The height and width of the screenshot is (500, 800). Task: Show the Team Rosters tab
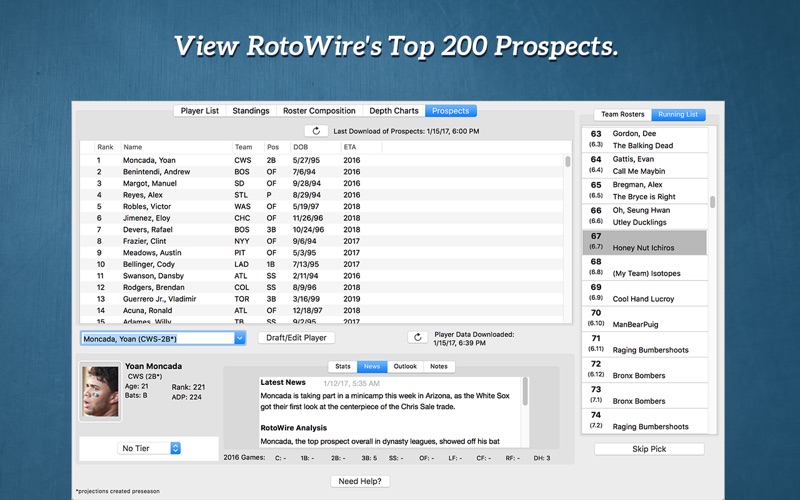coord(622,114)
